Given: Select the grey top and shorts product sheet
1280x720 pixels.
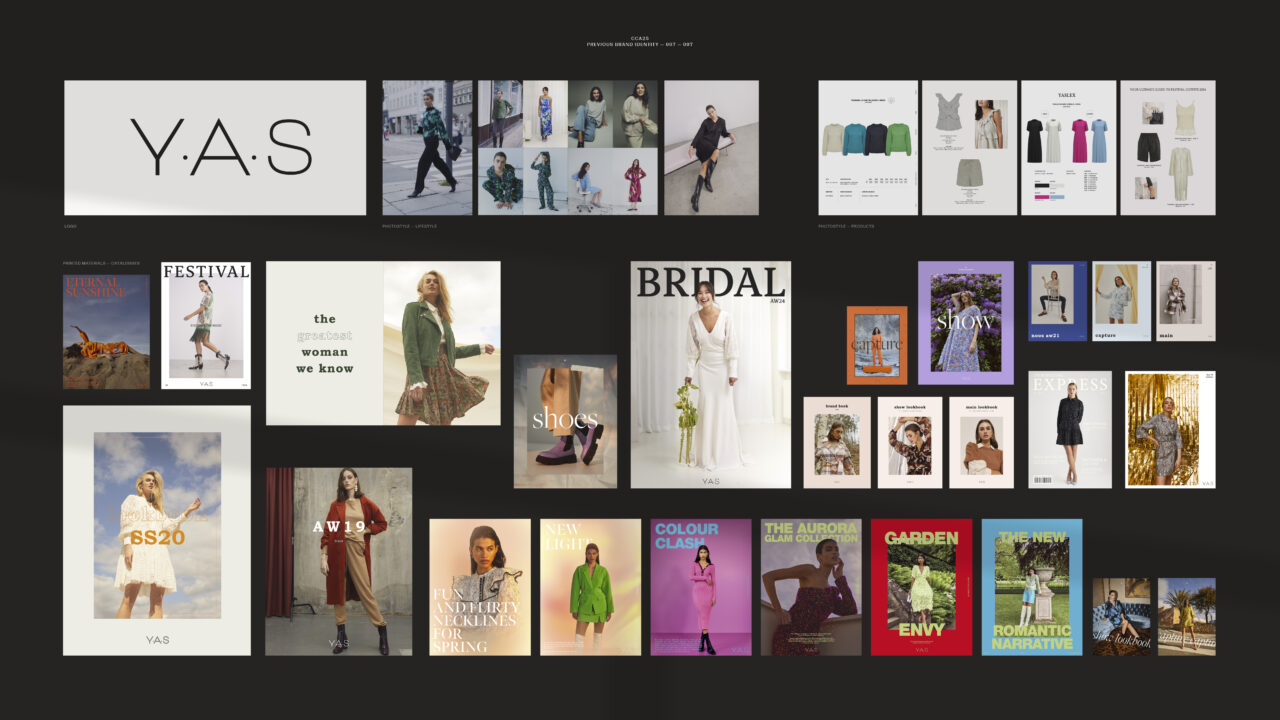Looking at the screenshot, I should click(969, 148).
